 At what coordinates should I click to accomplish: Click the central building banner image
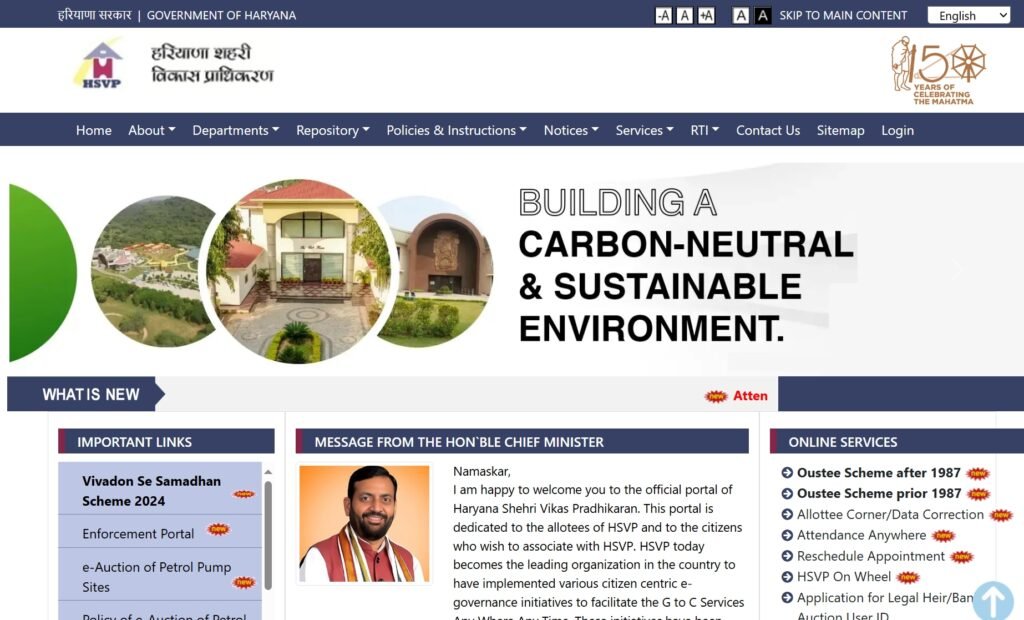(298, 271)
